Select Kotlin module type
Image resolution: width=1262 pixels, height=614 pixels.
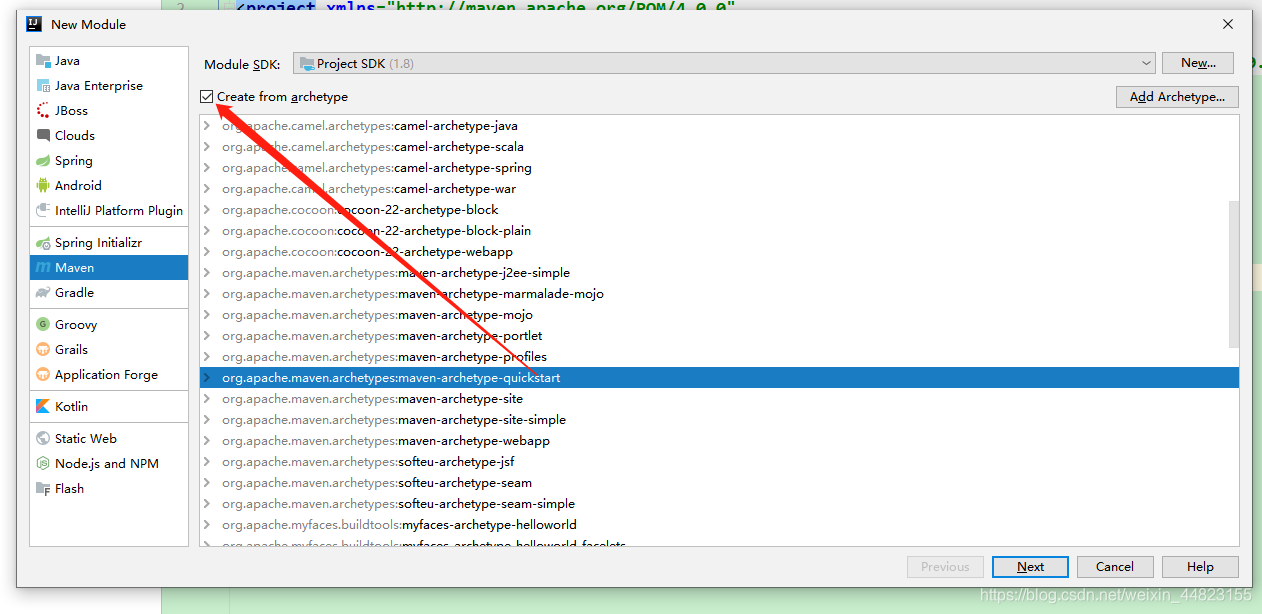point(109,406)
